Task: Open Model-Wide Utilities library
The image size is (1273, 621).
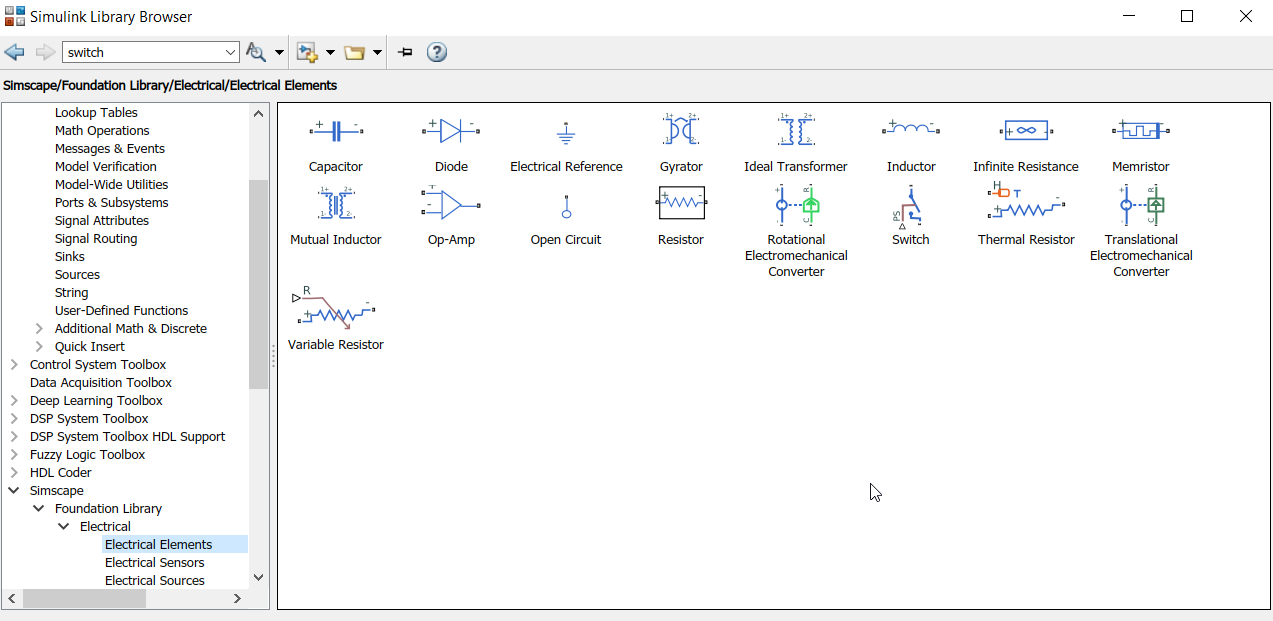Action: 111,184
